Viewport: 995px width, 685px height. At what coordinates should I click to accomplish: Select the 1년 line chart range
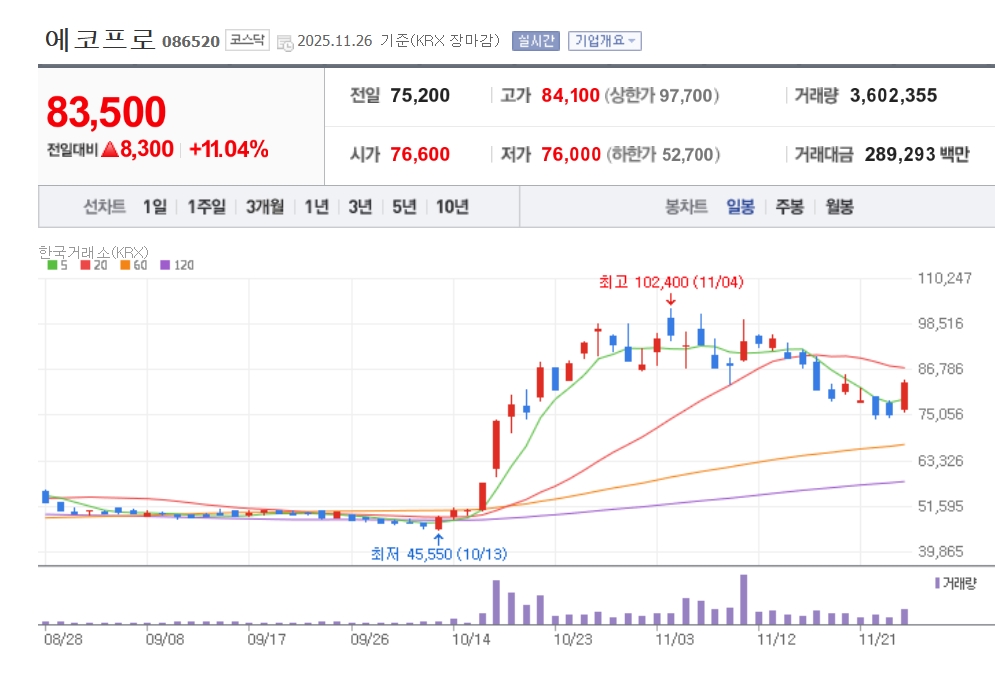click(316, 207)
